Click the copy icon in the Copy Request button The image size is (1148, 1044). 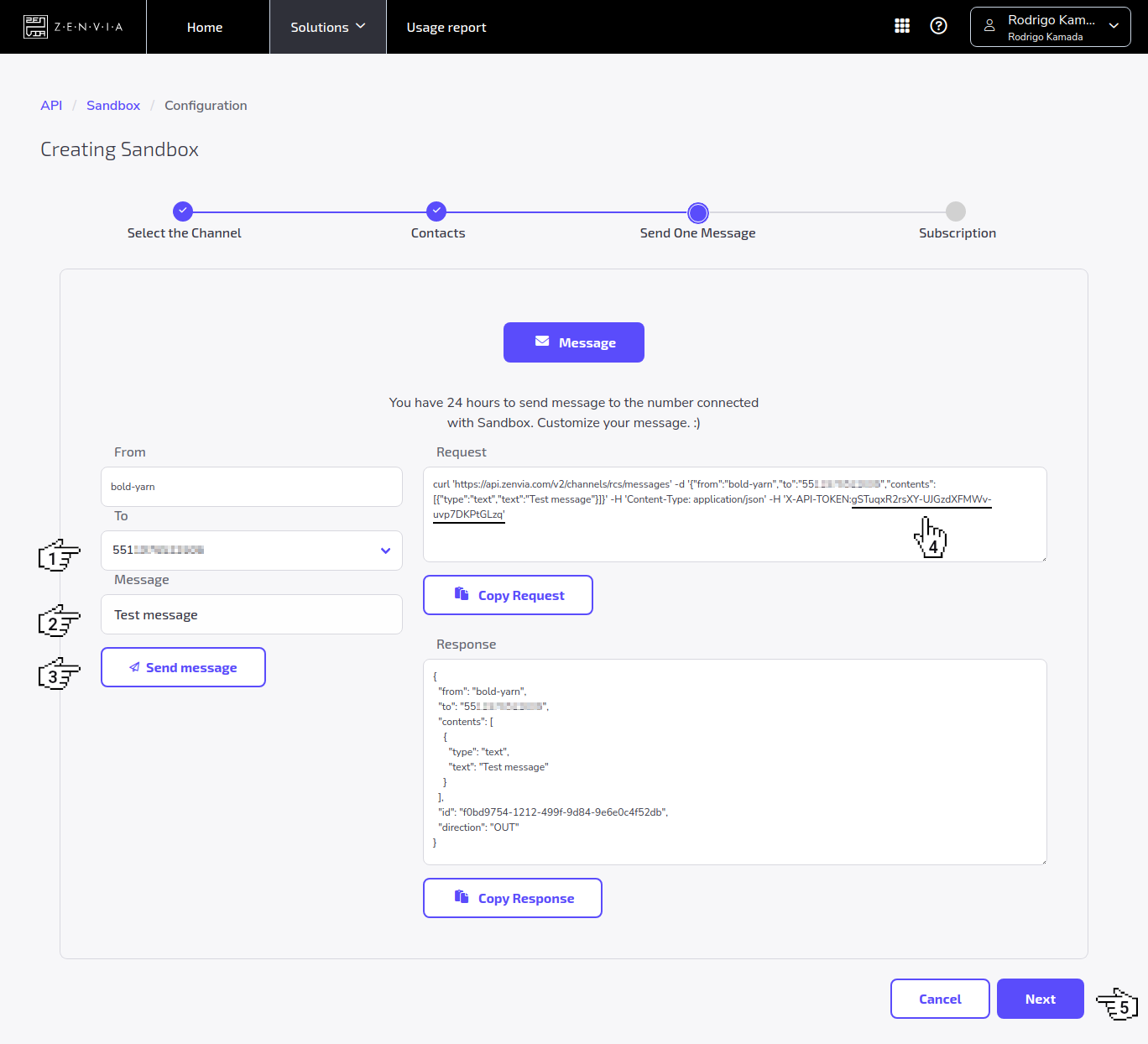coord(462,594)
